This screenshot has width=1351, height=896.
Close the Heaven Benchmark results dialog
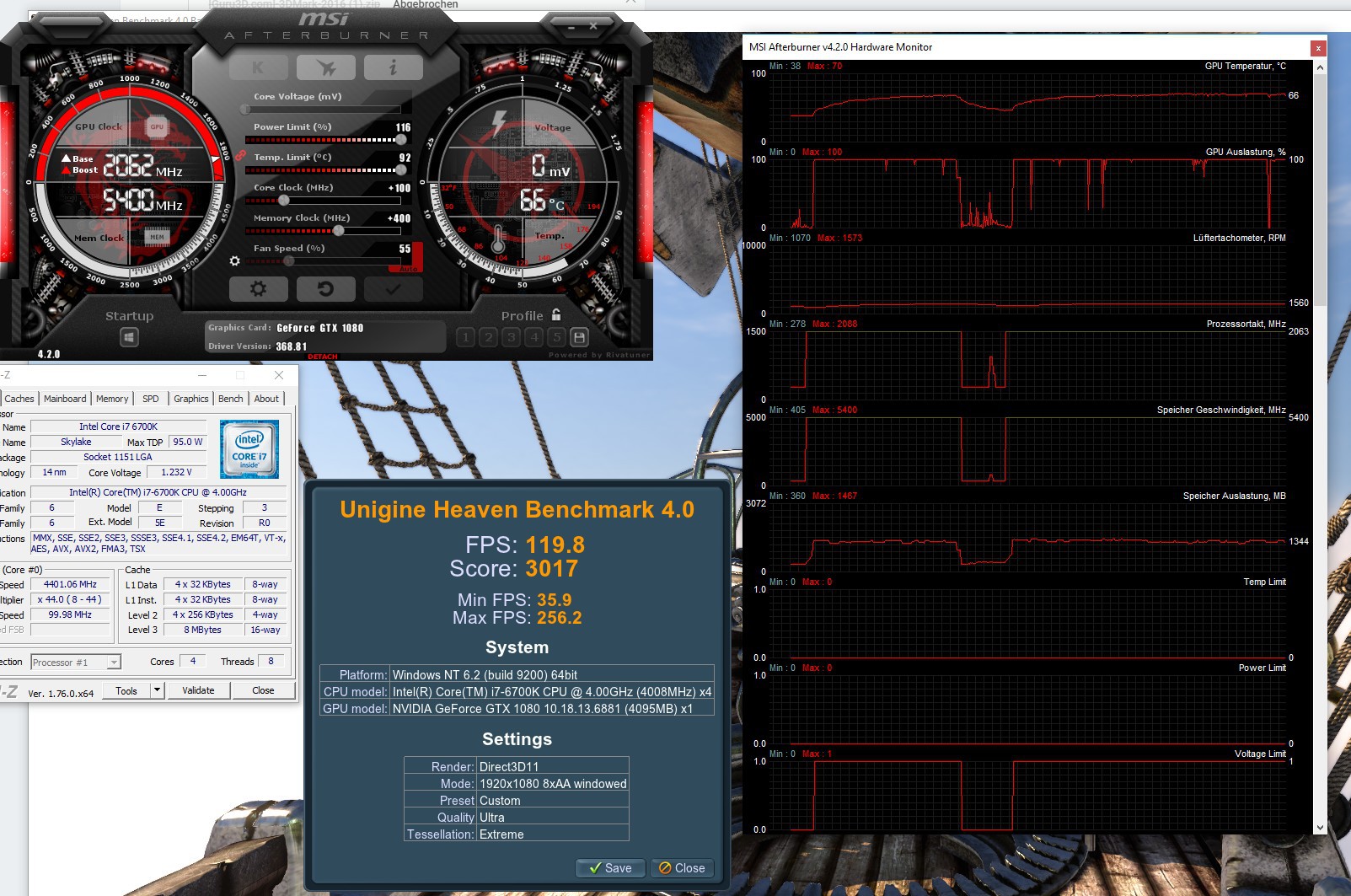coord(682,868)
